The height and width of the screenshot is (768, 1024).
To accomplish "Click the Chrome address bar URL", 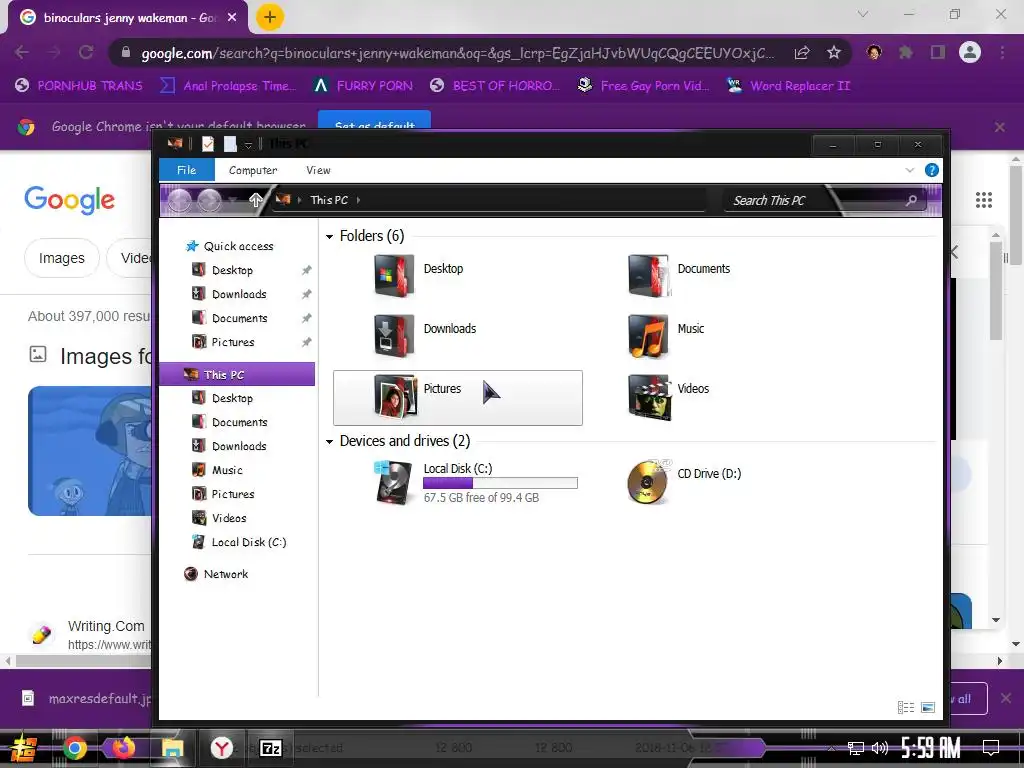I will tap(457, 53).
